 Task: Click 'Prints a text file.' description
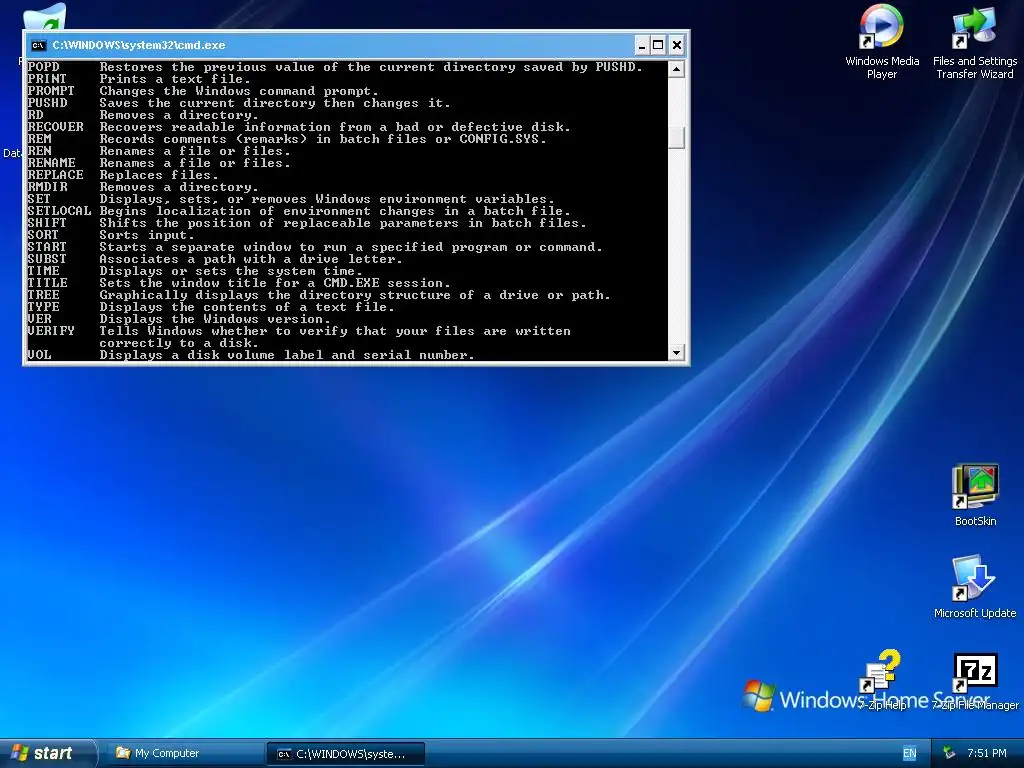point(175,79)
